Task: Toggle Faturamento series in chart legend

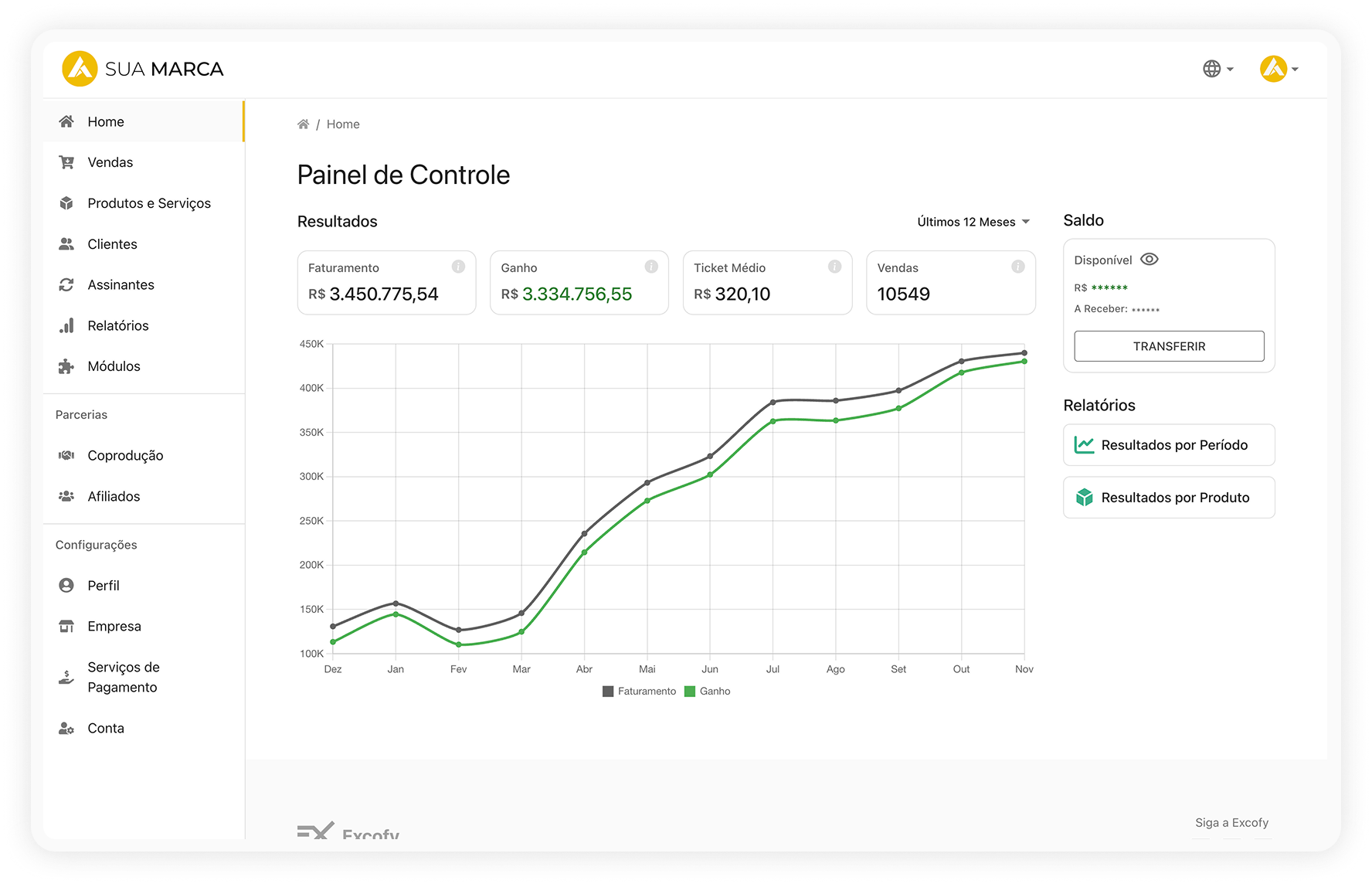Action: pyautogui.click(x=639, y=692)
